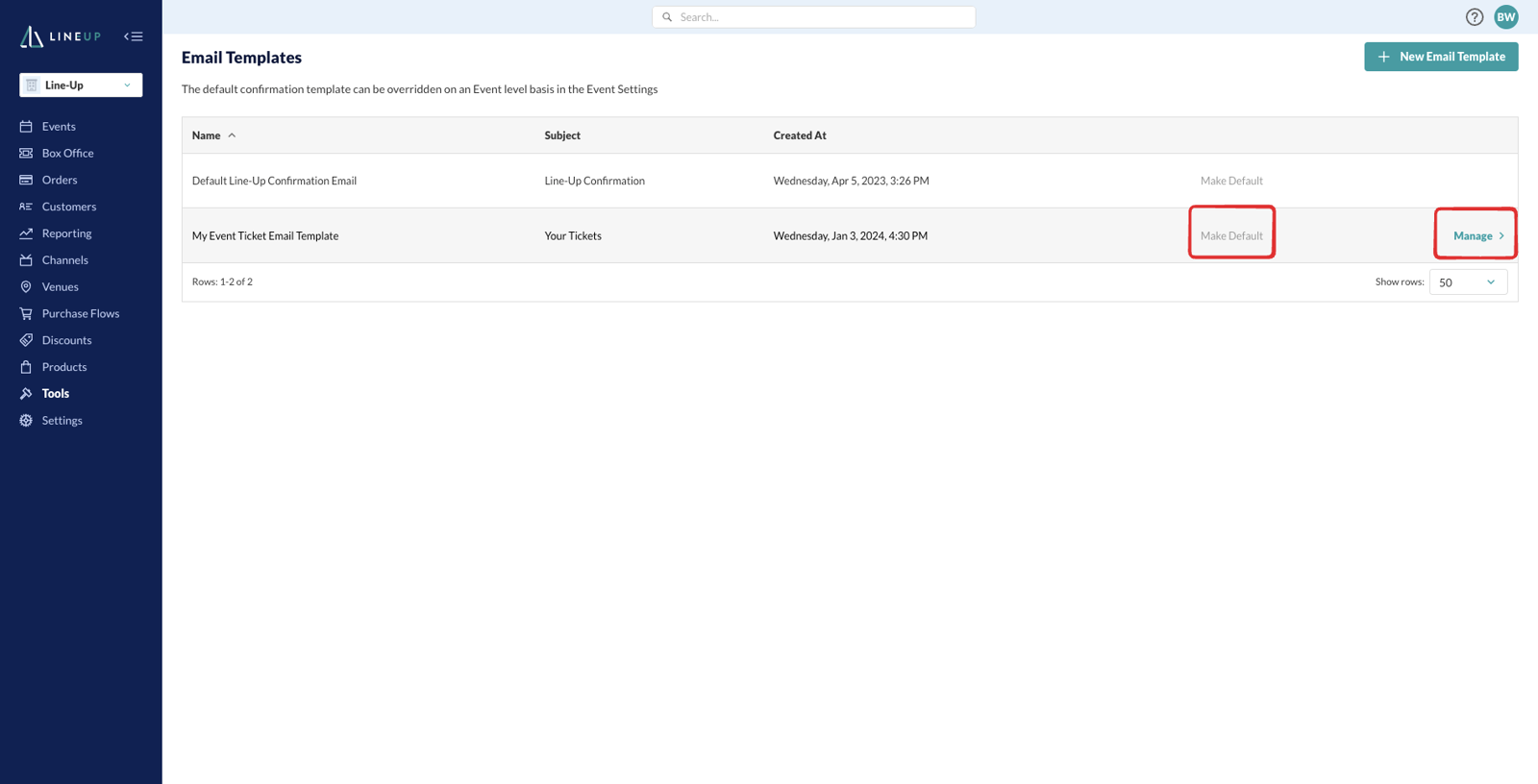Click the Events calendar icon
This screenshot has width=1538, height=784.
pyautogui.click(x=26, y=126)
